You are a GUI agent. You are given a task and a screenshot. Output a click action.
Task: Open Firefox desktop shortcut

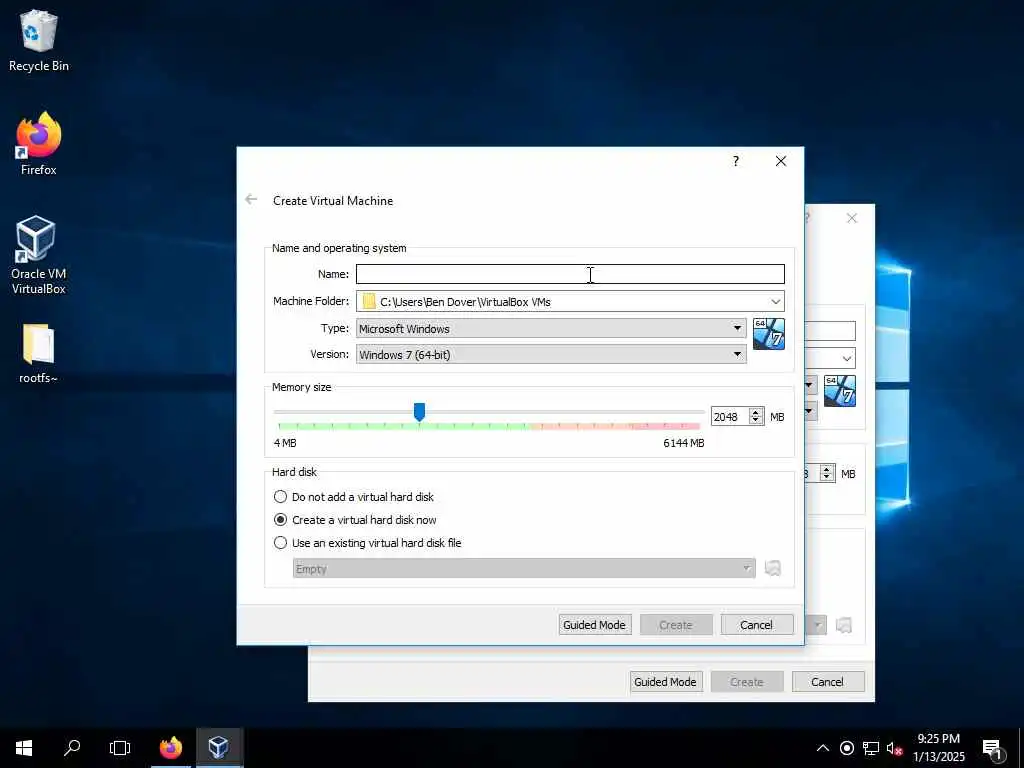(39, 144)
